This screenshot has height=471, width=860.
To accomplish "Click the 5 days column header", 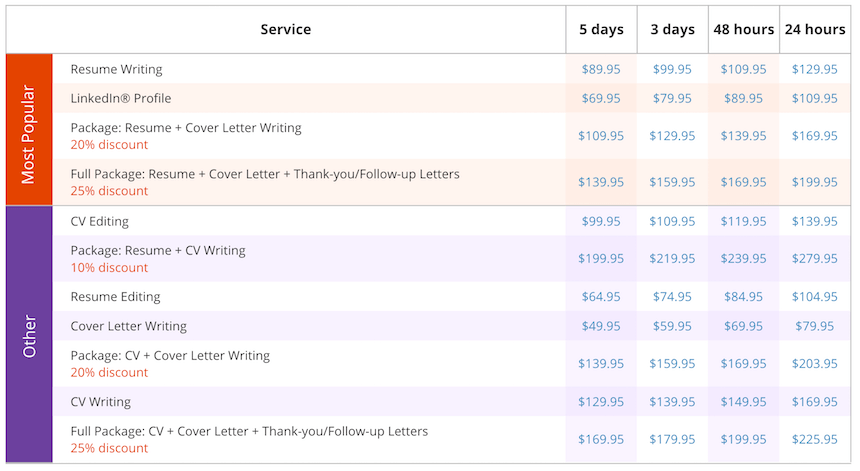I will coord(601,30).
